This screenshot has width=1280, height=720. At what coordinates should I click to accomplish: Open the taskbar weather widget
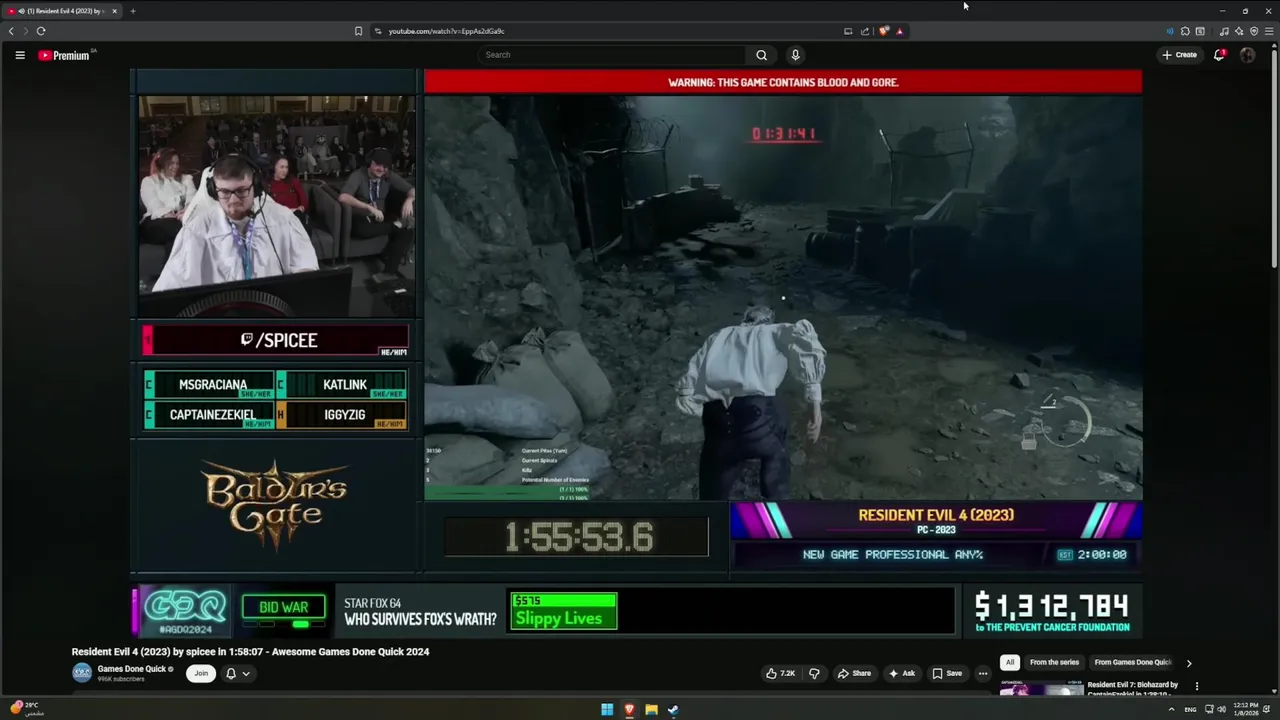(x=27, y=709)
